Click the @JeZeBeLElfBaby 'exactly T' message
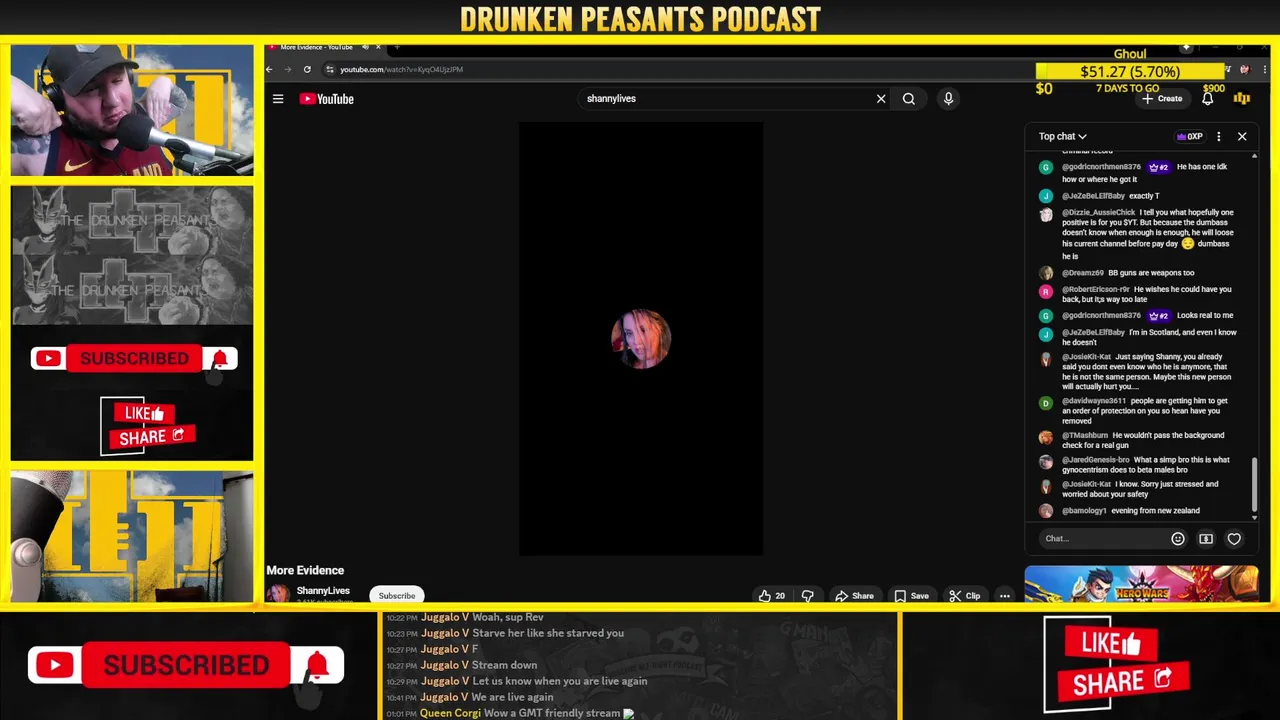1280x720 pixels. click(1110, 196)
